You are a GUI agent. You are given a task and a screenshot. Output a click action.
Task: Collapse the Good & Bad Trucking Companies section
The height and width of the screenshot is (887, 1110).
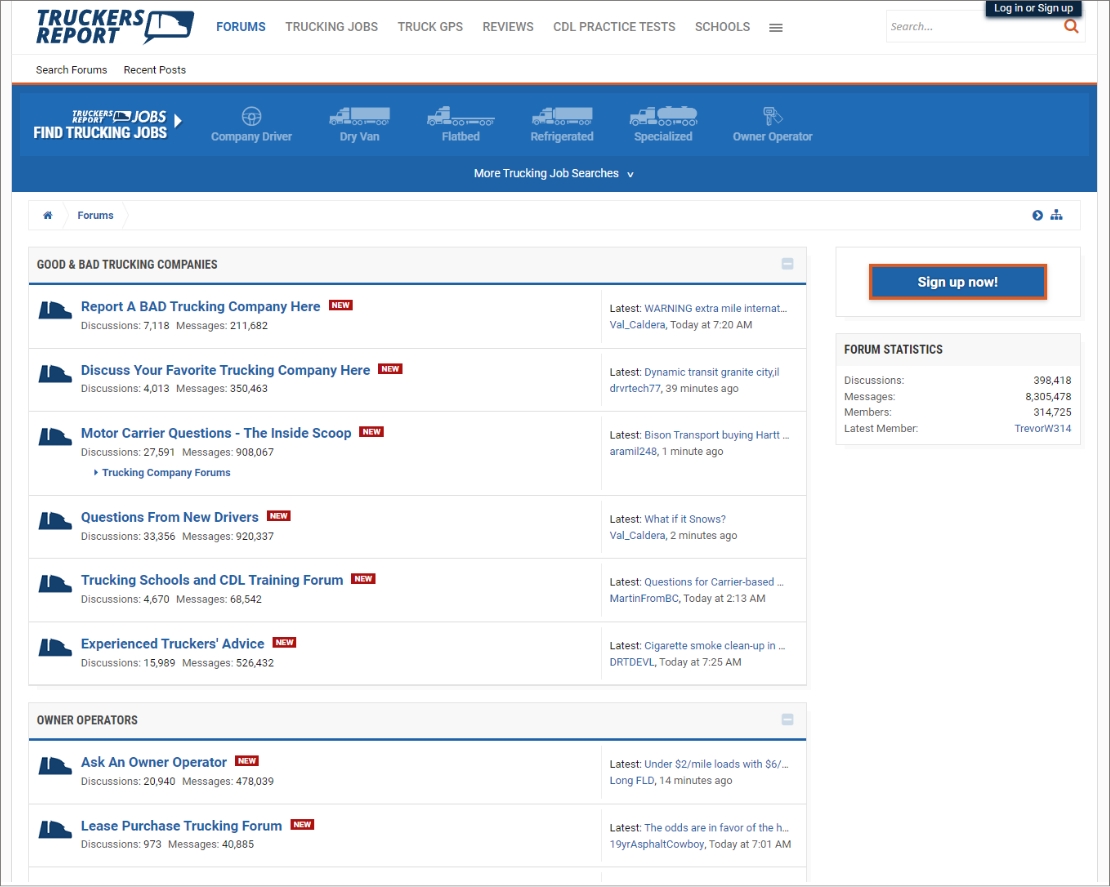coord(787,264)
